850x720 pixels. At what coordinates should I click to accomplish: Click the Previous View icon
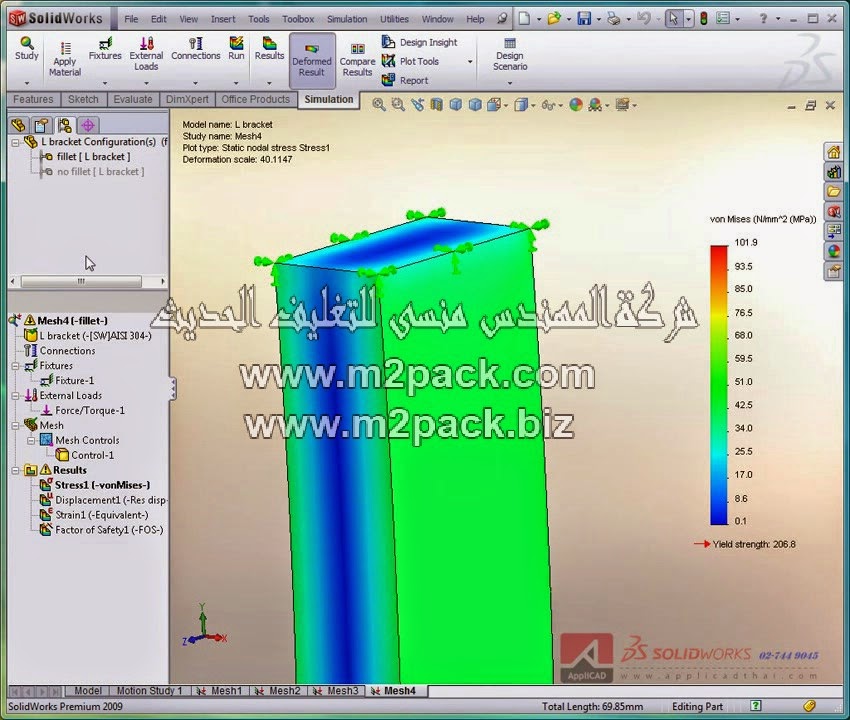pos(417,105)
